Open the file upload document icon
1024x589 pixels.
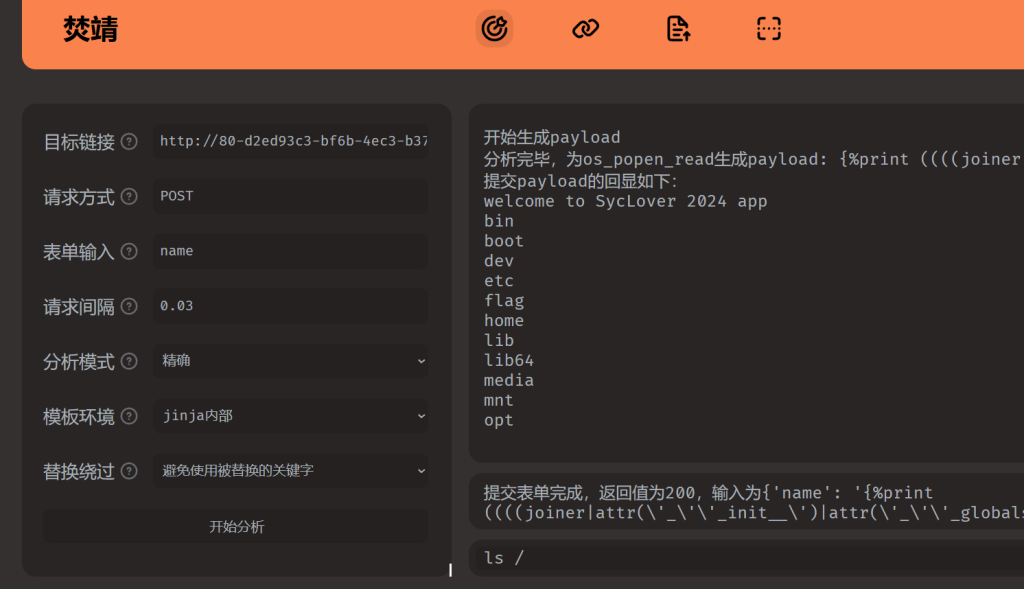click(678, 29)
